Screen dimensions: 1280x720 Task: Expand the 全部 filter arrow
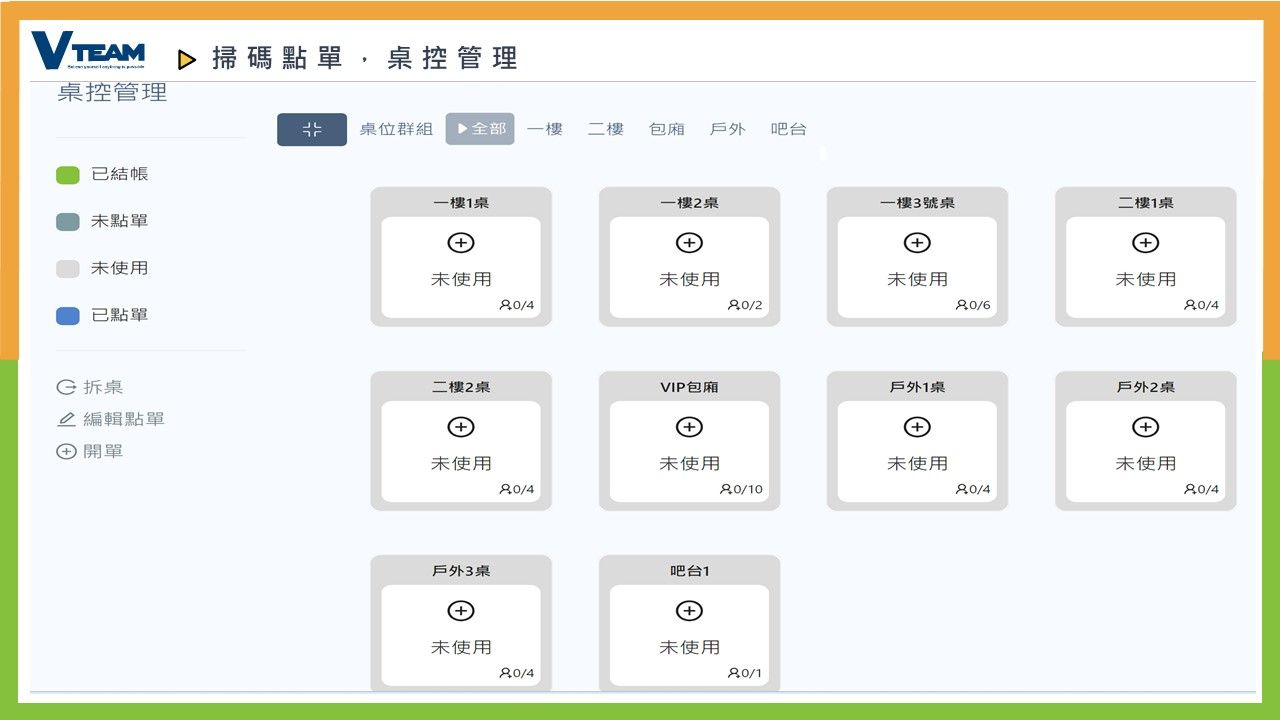tap(461, 129)
